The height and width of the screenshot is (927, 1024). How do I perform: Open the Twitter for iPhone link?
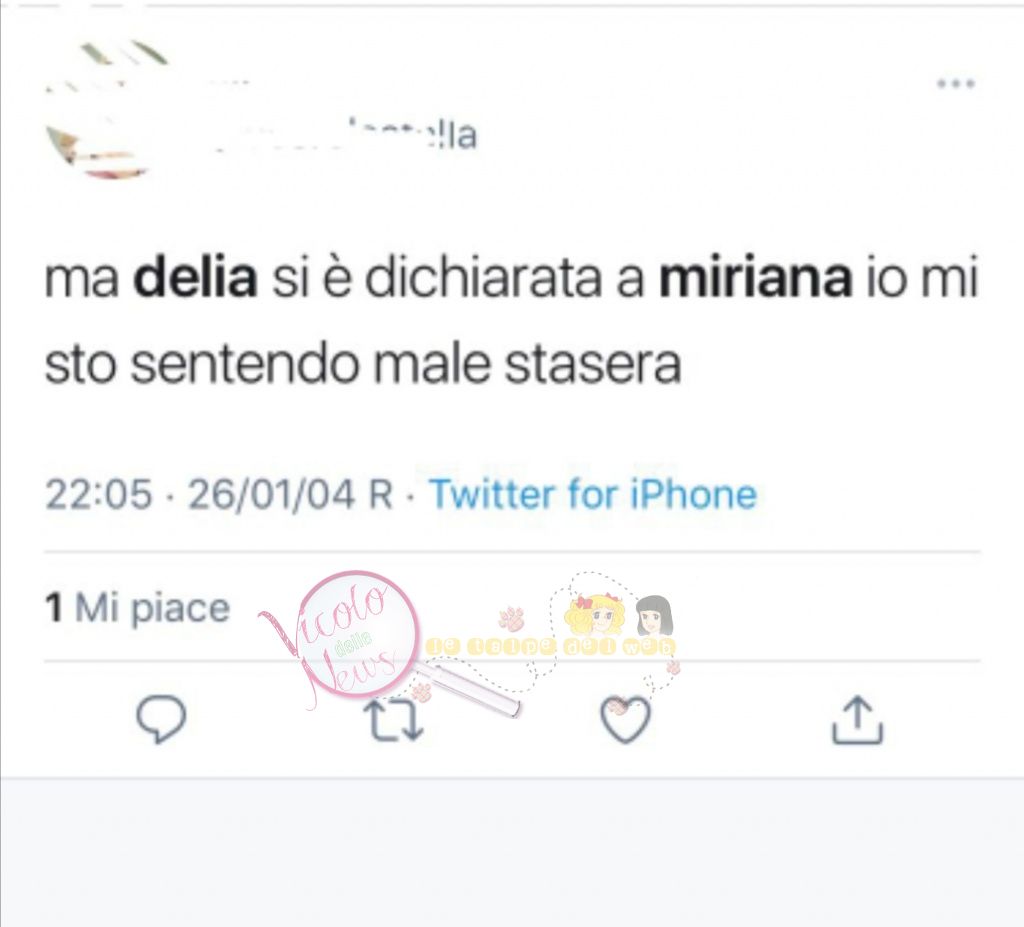click(x=593, y=494)
